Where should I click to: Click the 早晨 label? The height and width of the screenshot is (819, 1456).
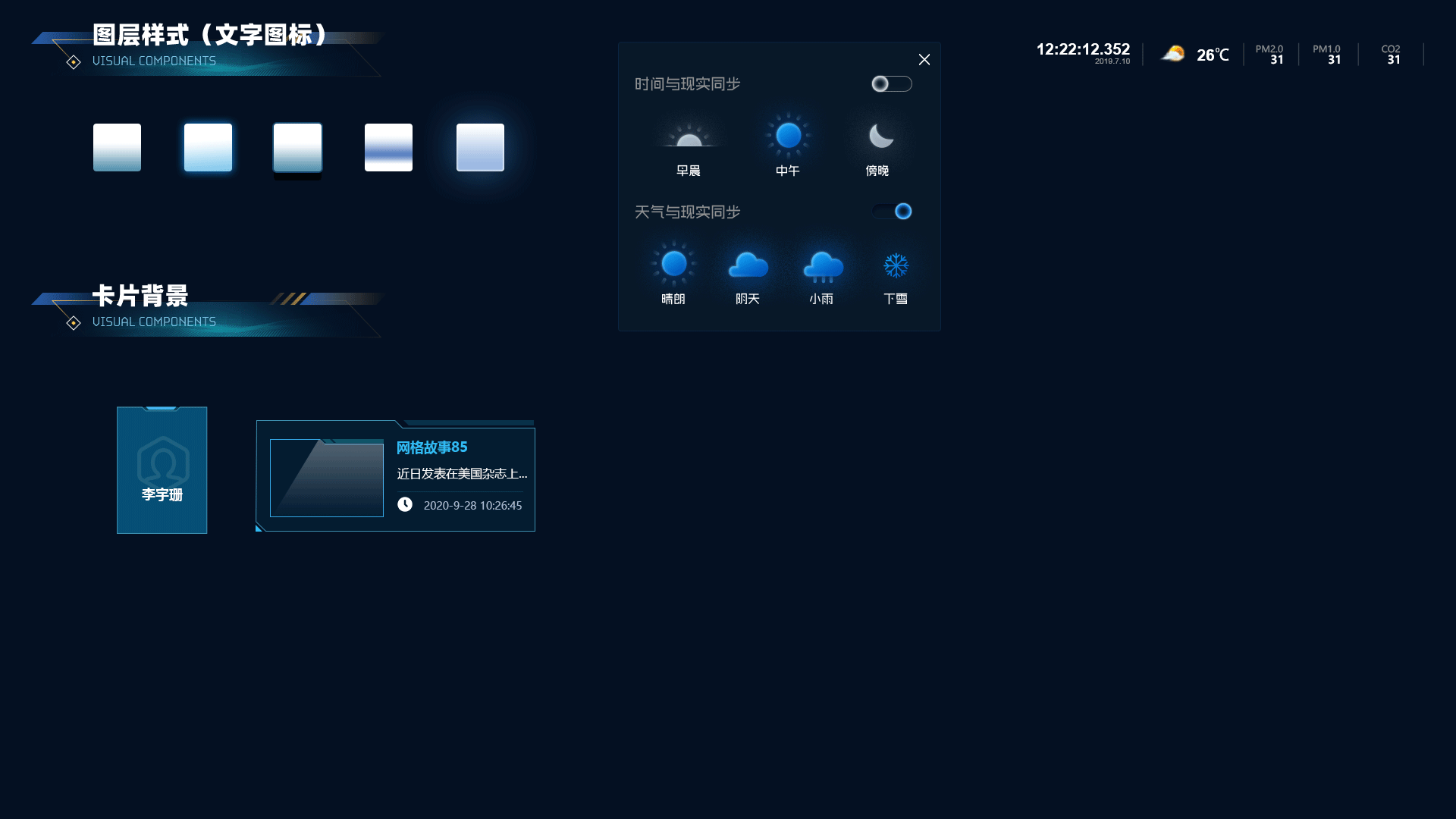coord(689,171)
